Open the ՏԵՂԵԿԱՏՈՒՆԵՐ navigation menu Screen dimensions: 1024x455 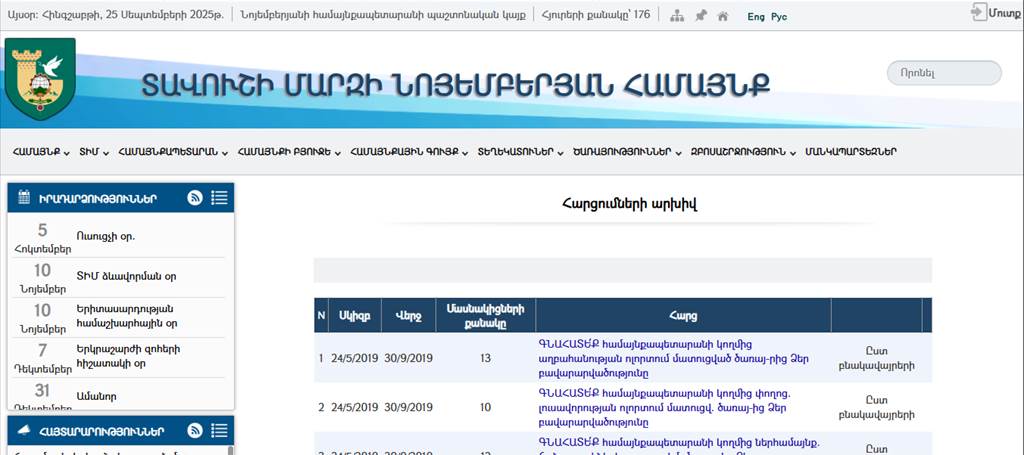(520, 152)
